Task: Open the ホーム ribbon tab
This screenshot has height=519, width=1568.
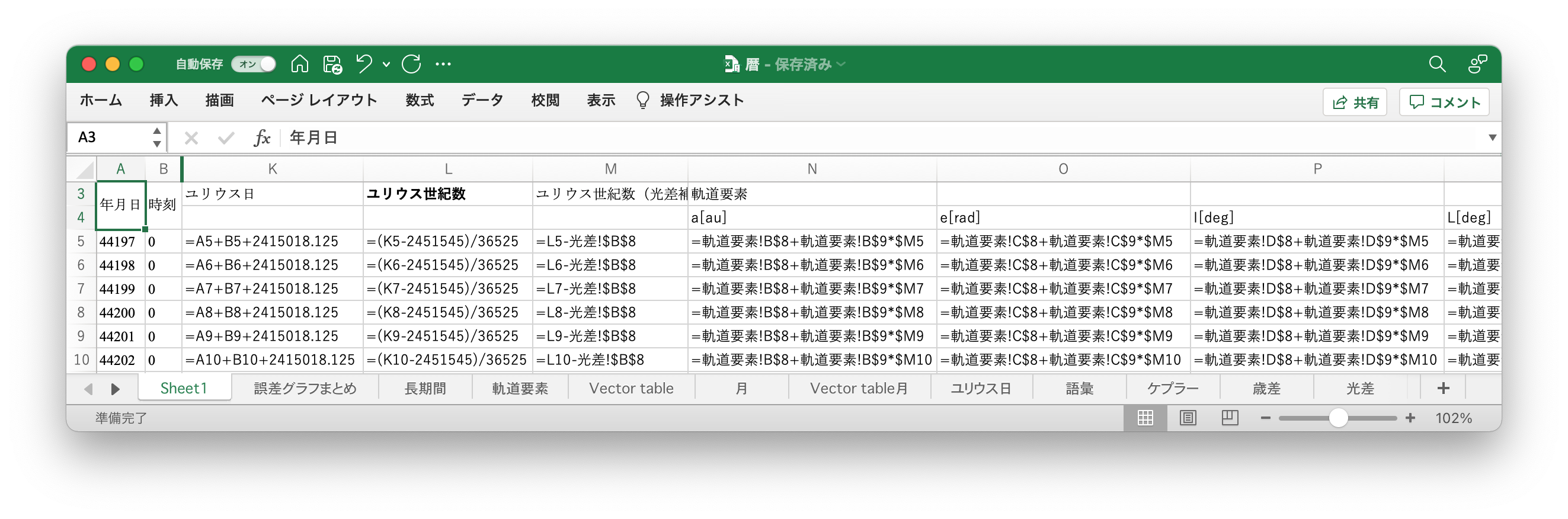Action: 101,100
